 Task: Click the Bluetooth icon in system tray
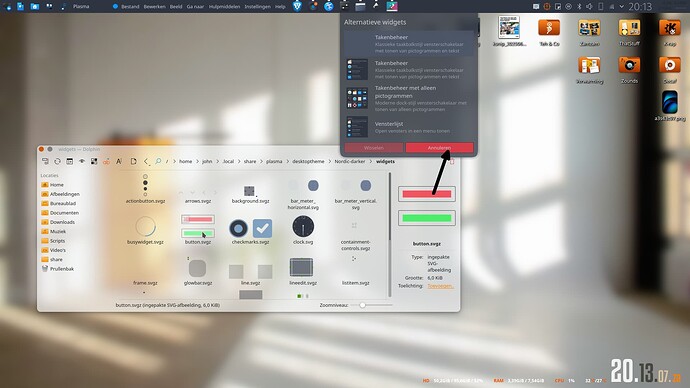pyautogui.click(x=579, y=7)
